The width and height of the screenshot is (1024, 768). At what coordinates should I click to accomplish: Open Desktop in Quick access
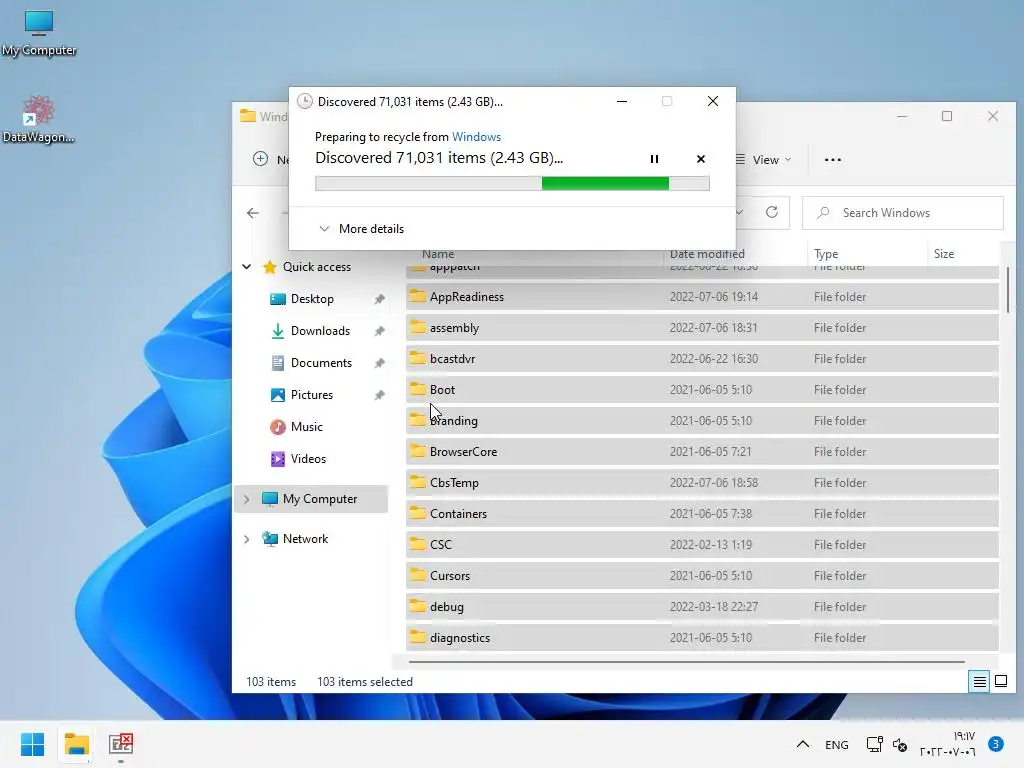(x=312, y=298)
